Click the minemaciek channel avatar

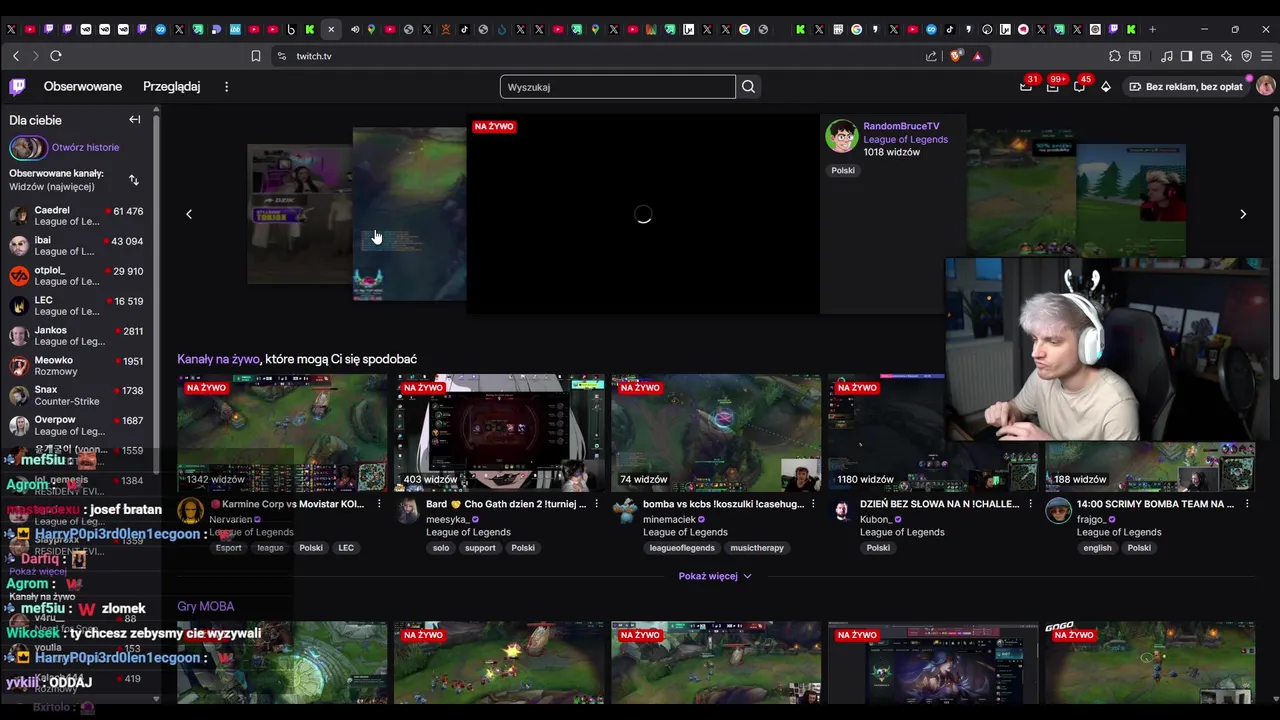[624, 511]
